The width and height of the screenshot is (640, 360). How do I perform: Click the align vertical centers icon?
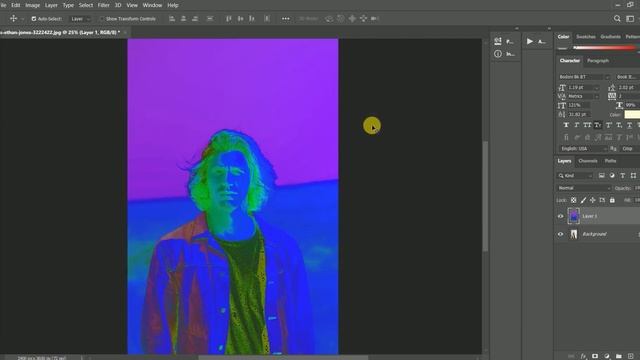(x=240, y=18)
